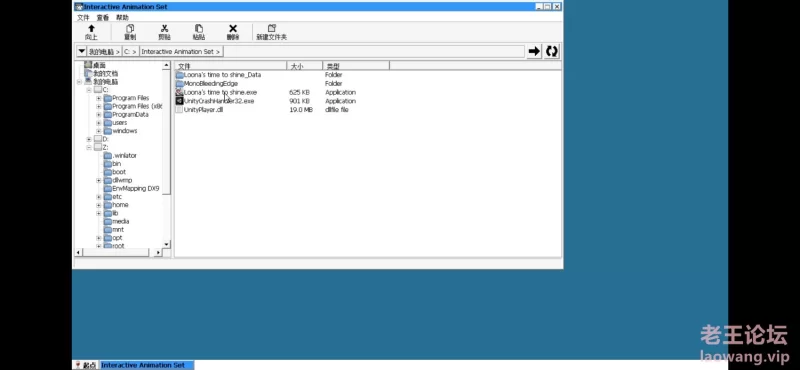Viewport: 800px width, 370px height.
Task: Expand the home folder node
Action: point(98,205)
